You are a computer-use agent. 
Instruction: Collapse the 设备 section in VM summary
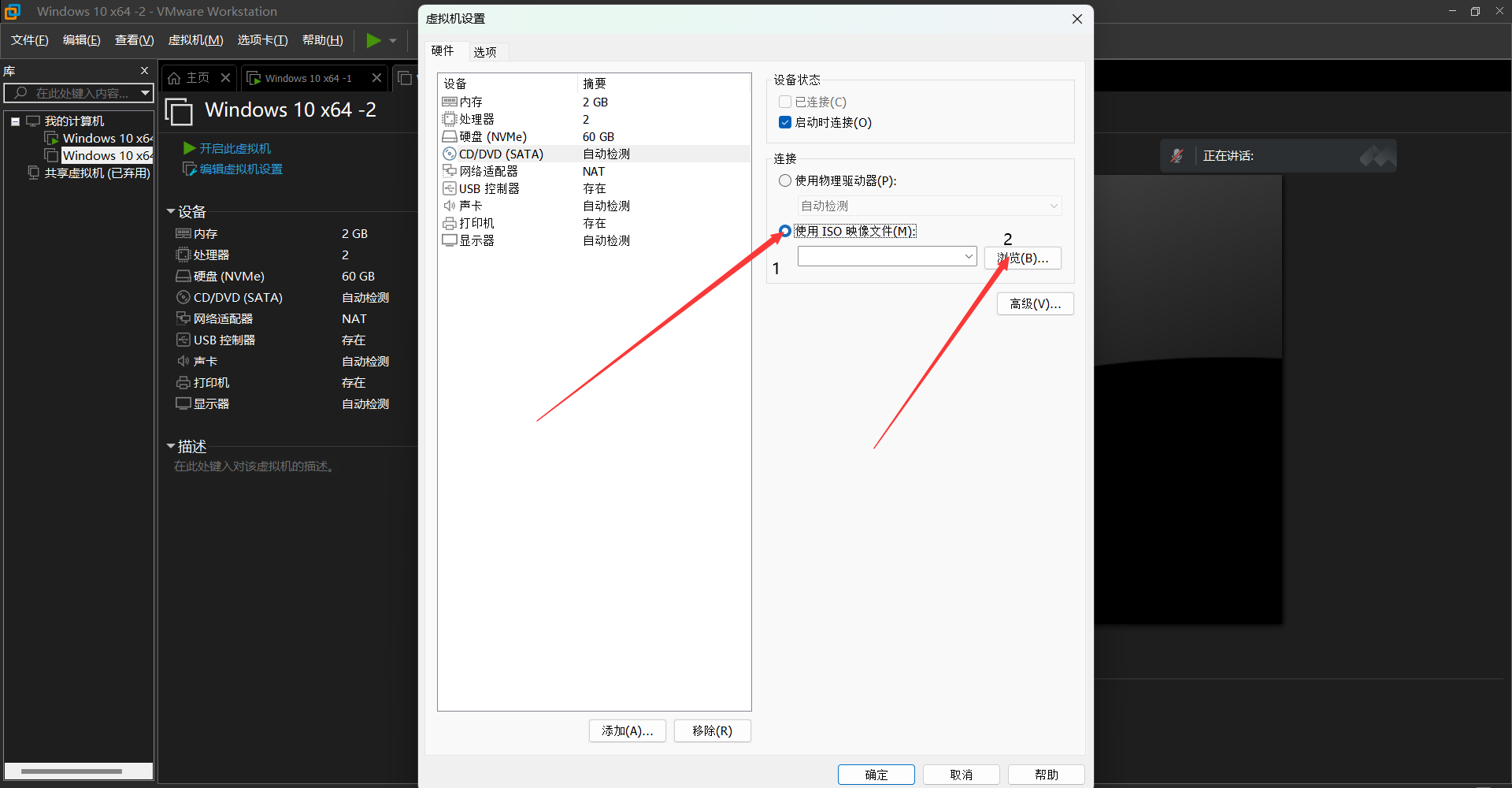coord(171,211)
